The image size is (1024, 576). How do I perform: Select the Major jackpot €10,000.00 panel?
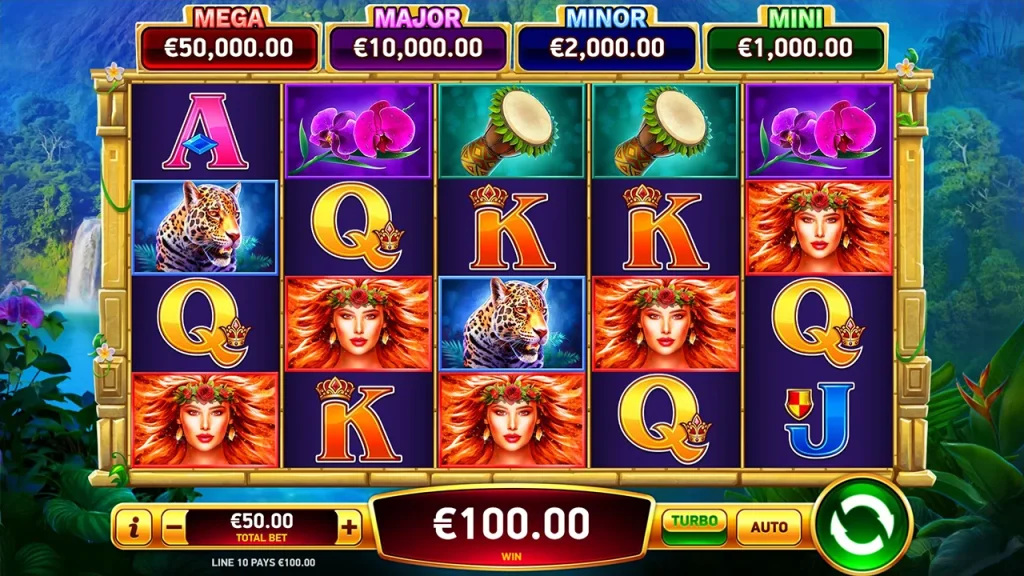click(x=418, y=48)
